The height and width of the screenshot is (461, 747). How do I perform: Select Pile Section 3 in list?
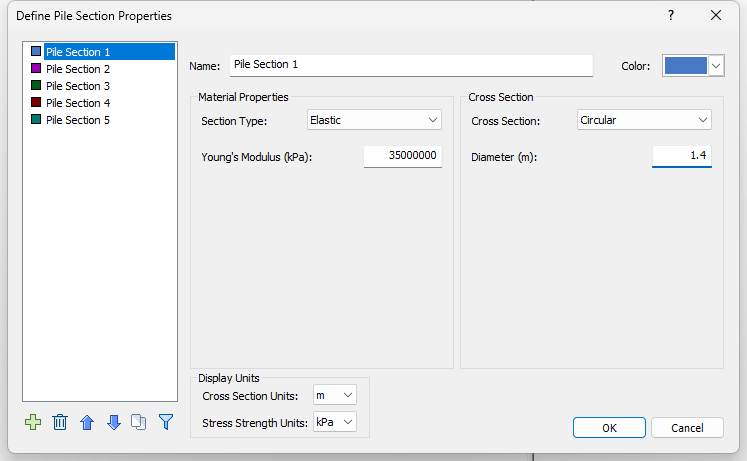(x=77, y=86)
